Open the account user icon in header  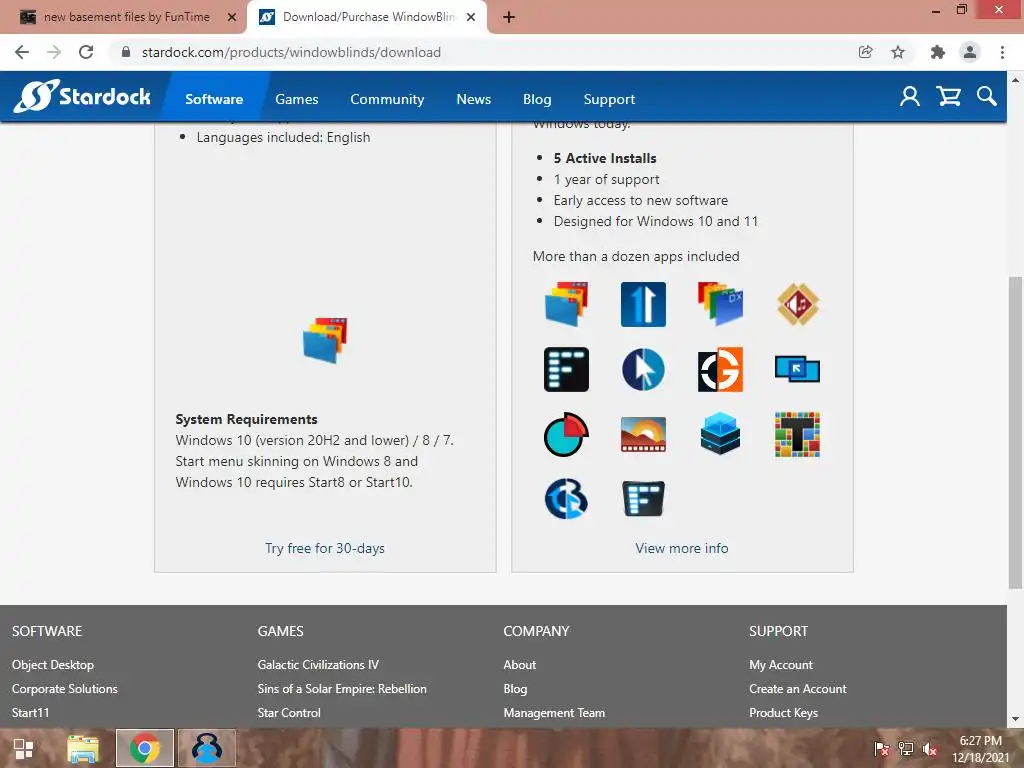[x=910, y=97]
